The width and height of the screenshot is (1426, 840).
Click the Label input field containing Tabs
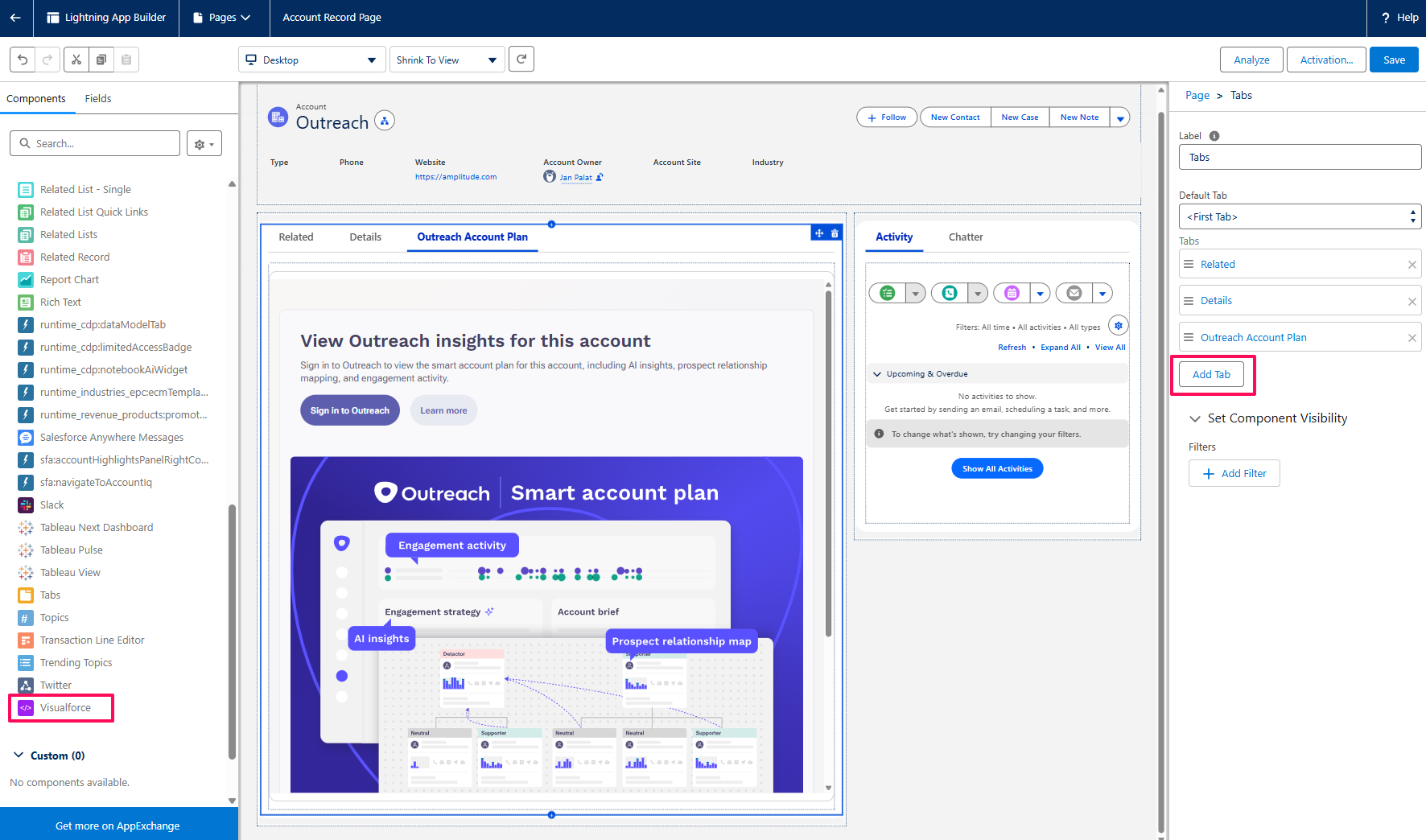(1300, 157)
